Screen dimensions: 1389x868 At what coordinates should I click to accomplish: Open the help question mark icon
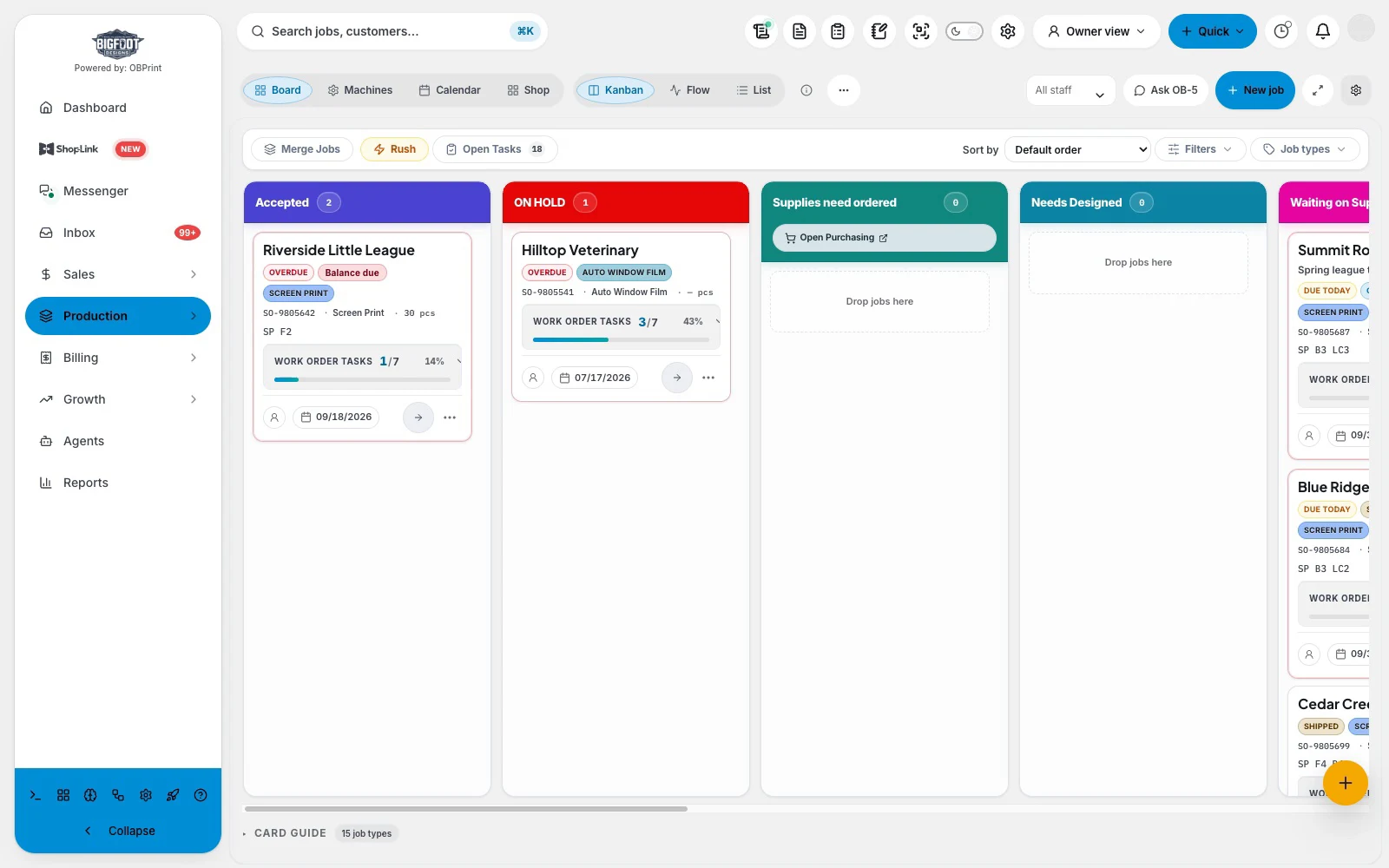click(x=201, y=795)
